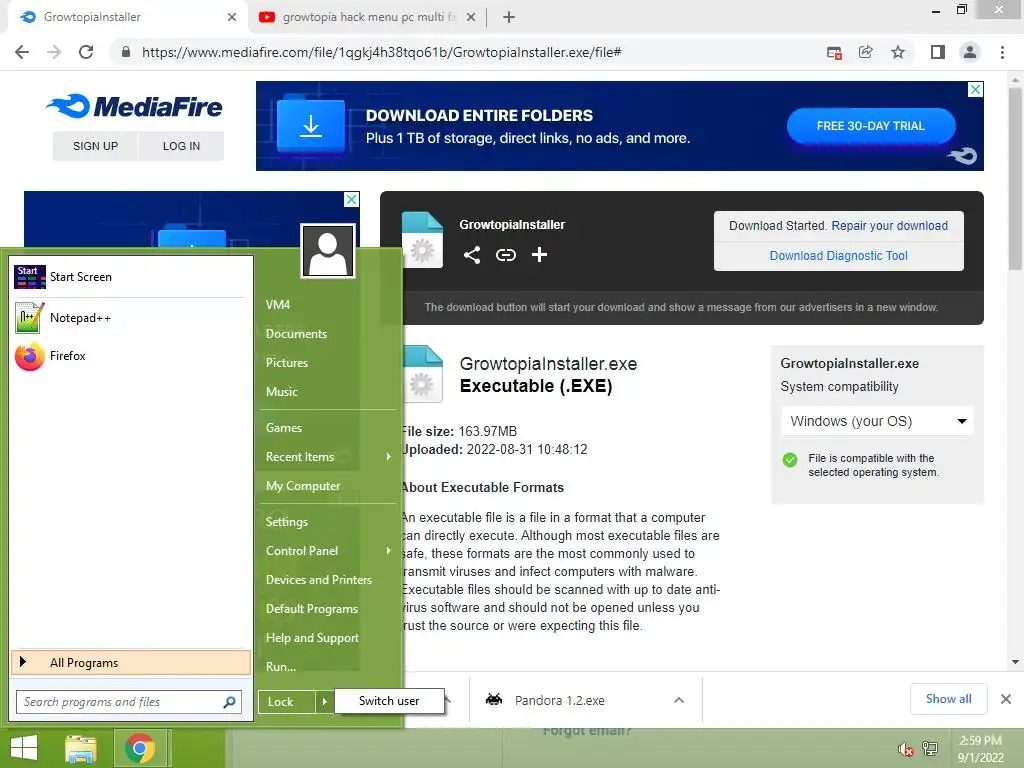1024x768 pixels.
Task: Open Music from Start menu
Action: 281,392
